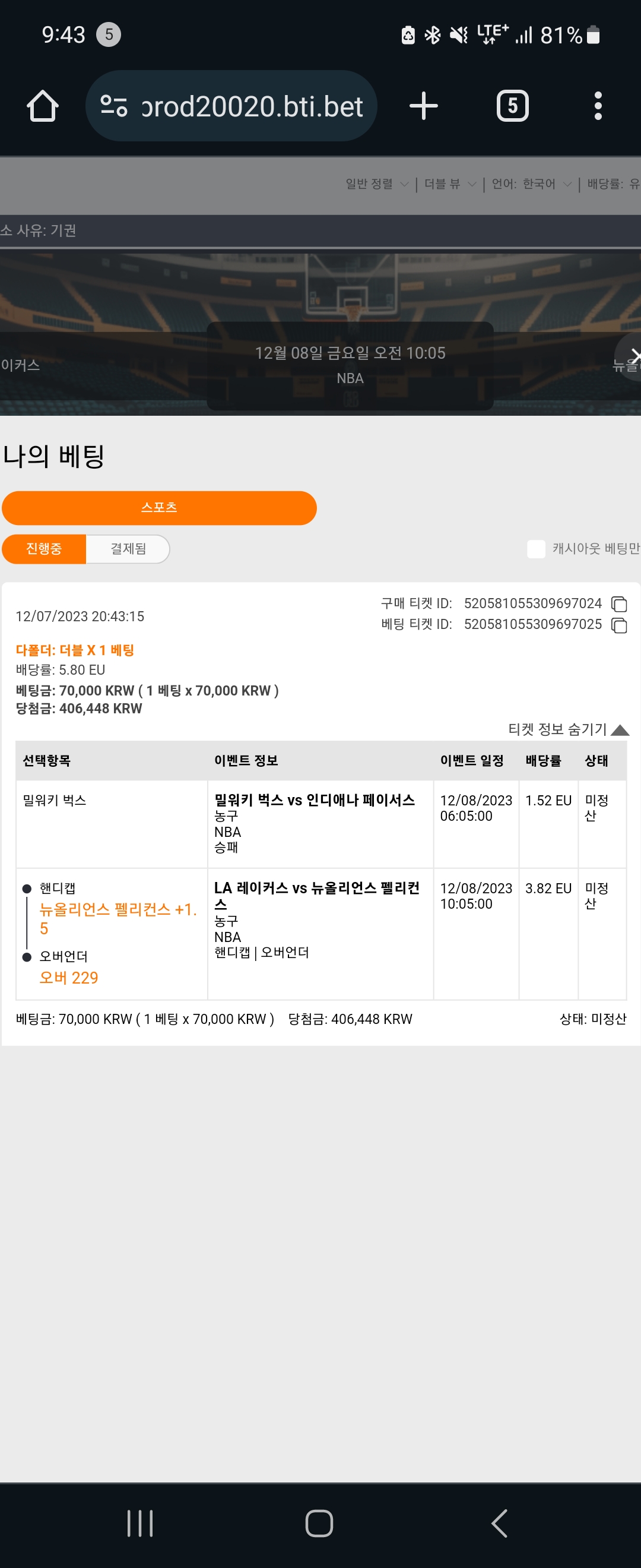Open a new tab with plus icon

pyautogui.click(x=424, y=106)
